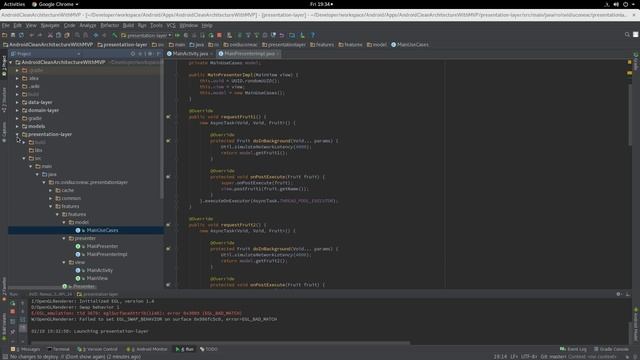Click the red Stop icon in Run panel
The image size is (640, 360).
point(13,311)
